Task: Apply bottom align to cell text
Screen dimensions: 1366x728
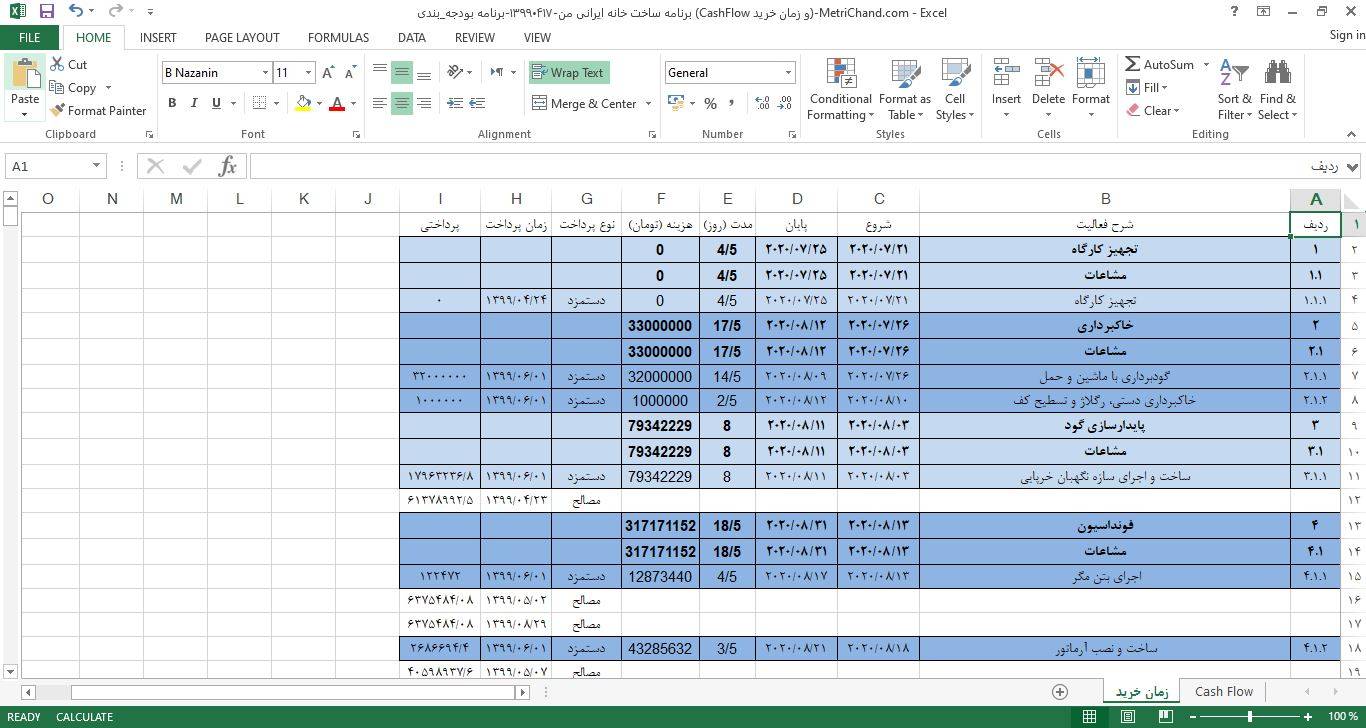Action: pos(424,73)
